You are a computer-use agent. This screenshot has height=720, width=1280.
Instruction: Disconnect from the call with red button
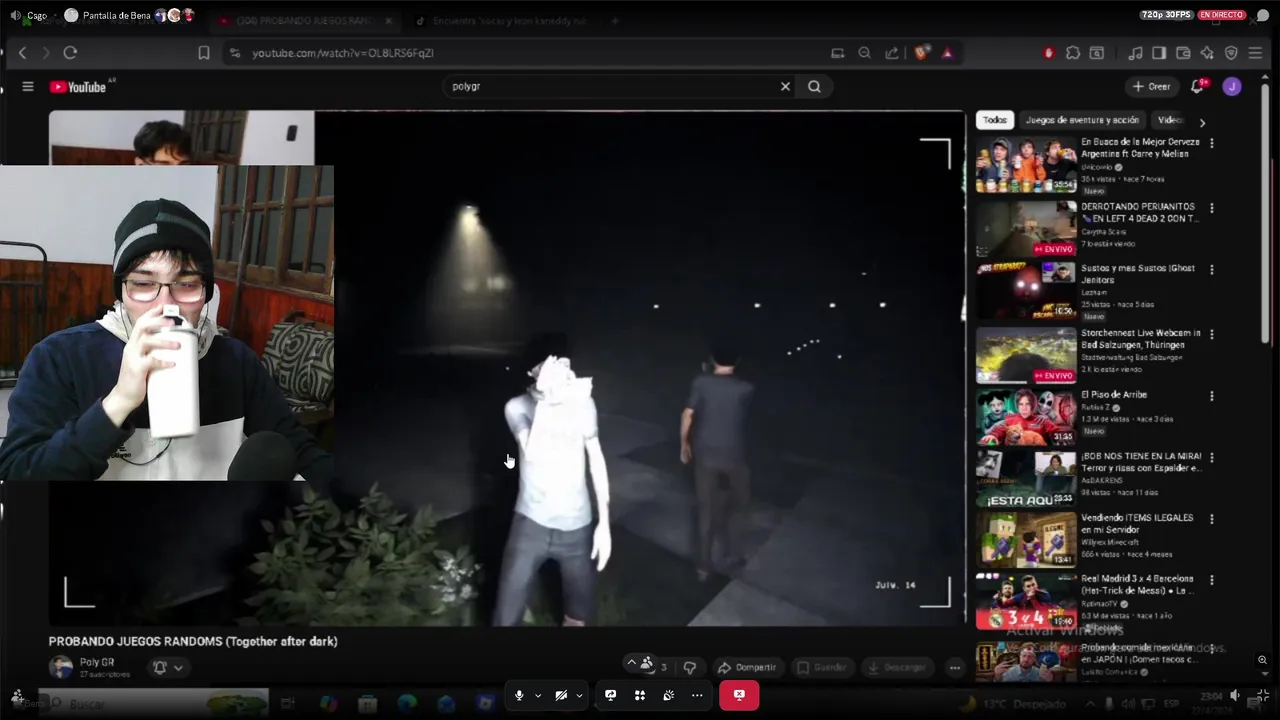(739, 695)
